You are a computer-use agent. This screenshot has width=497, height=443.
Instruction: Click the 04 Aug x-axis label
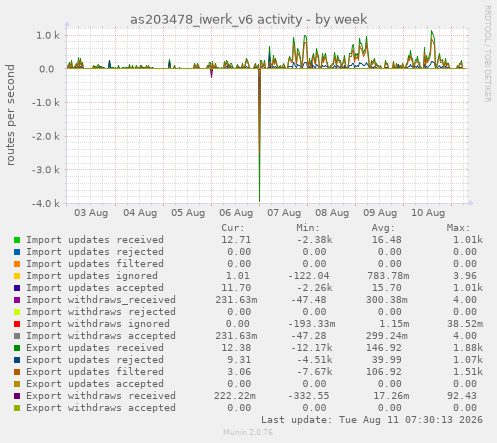tap(140, 213)
